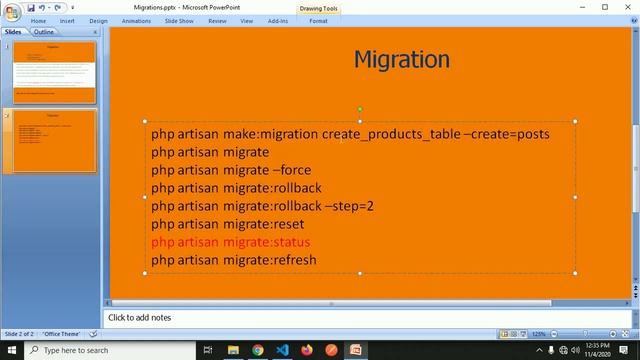
Task: Show the Slides pane tab
Action: point(13,32)
